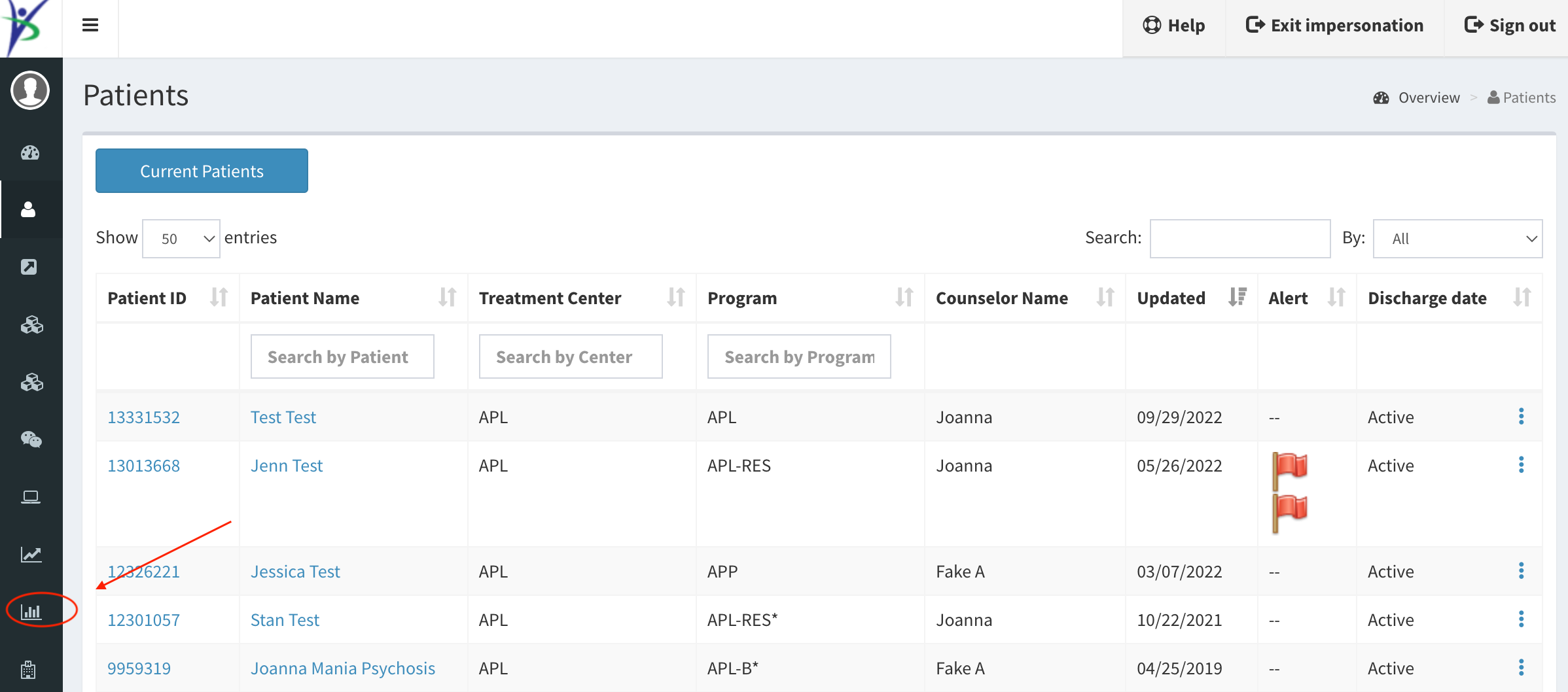
Task: Open patient Jessica Test's profile link
Action: click(295, 571)
